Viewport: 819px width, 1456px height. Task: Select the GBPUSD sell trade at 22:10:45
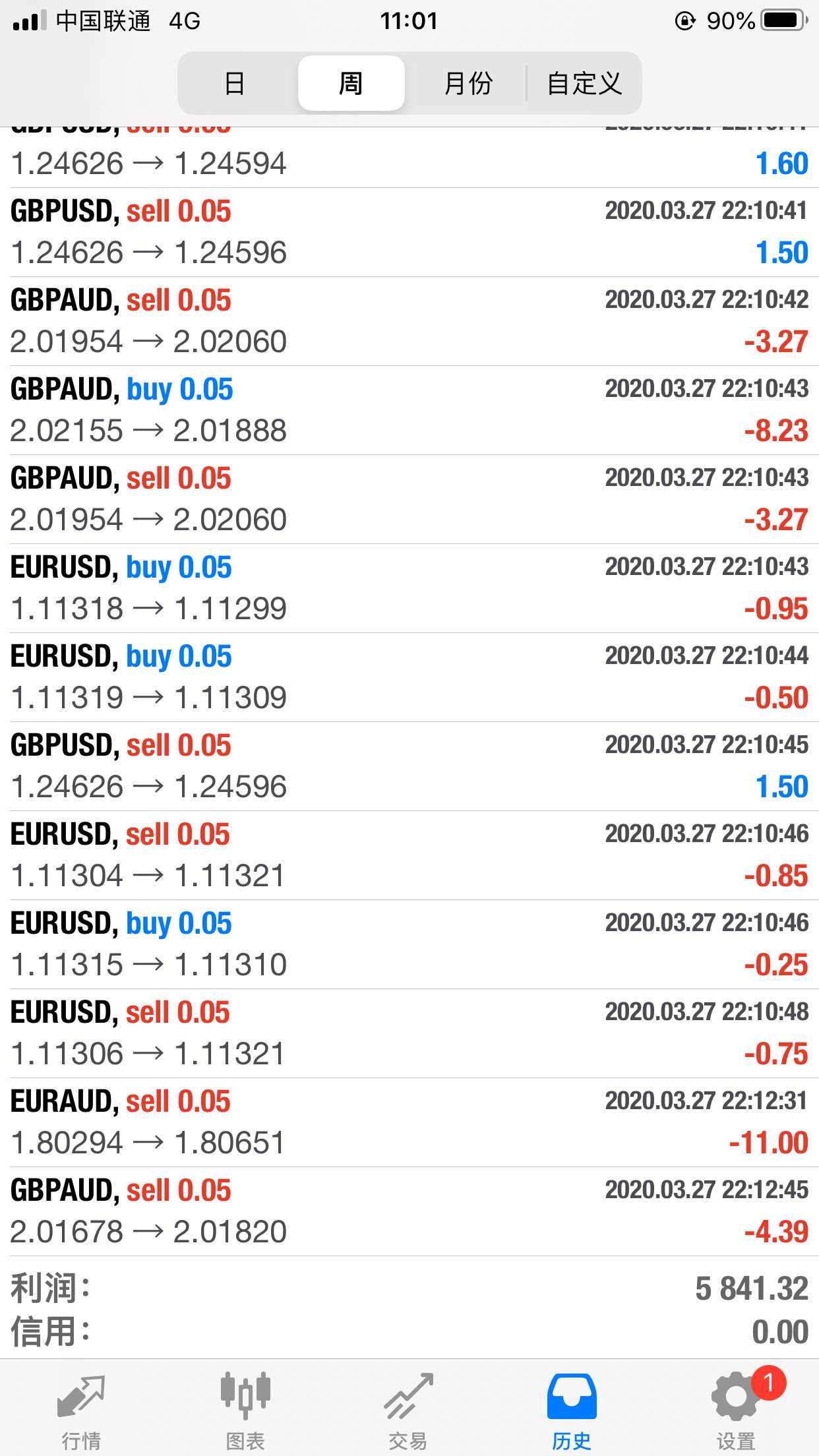point(409,766)
